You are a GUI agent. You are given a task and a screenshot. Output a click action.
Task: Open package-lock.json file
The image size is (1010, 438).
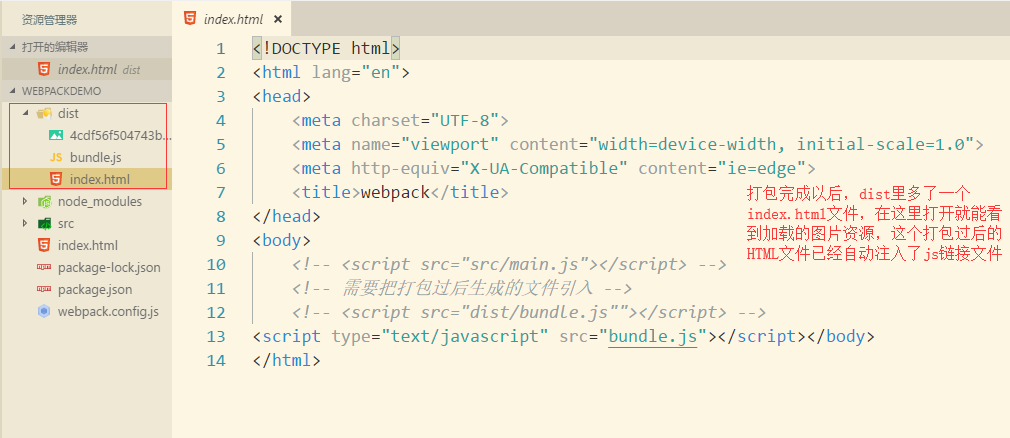click(x=109, y=267)
